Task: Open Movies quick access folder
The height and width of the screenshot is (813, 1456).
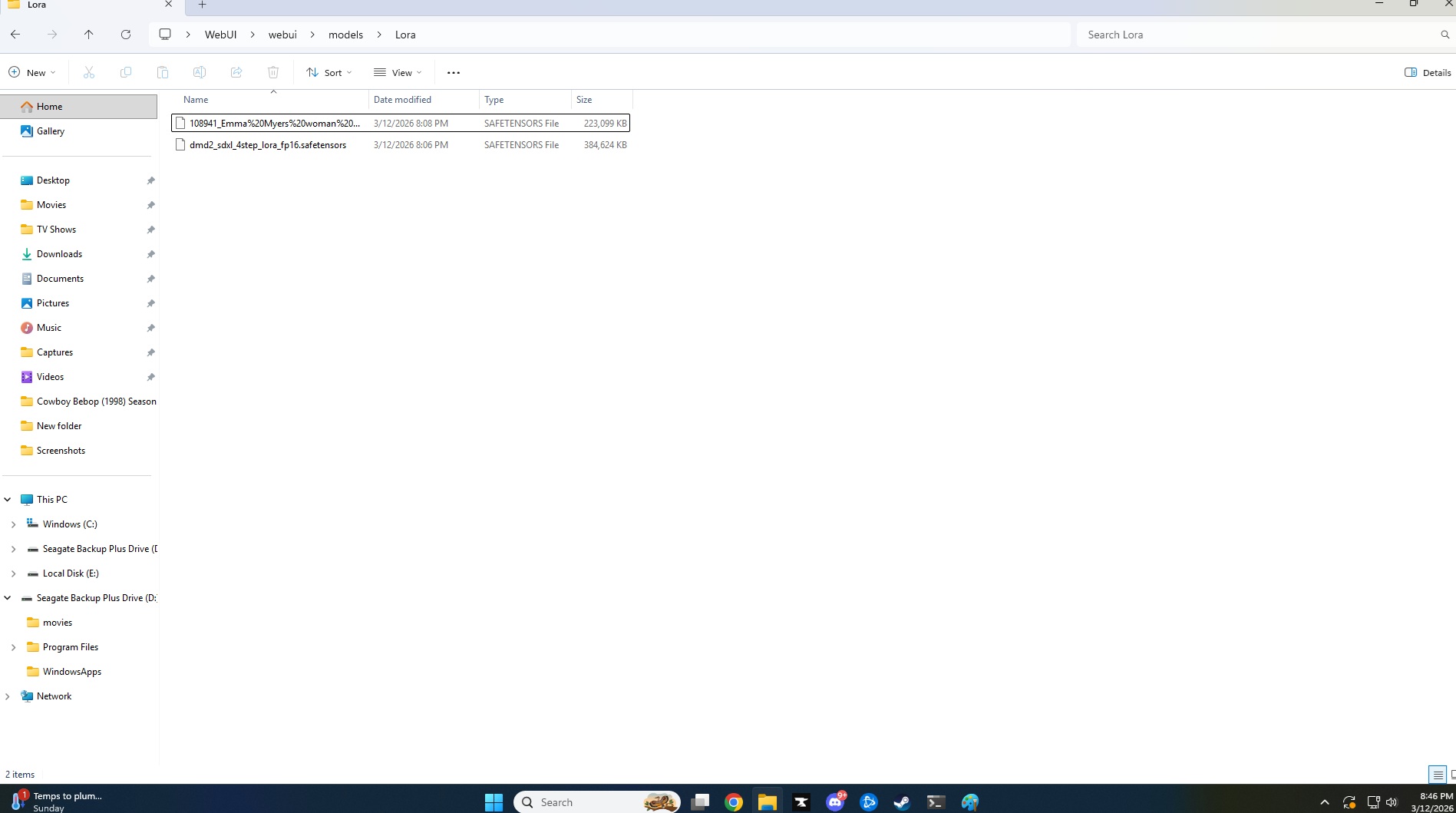Action: (78, 205)
